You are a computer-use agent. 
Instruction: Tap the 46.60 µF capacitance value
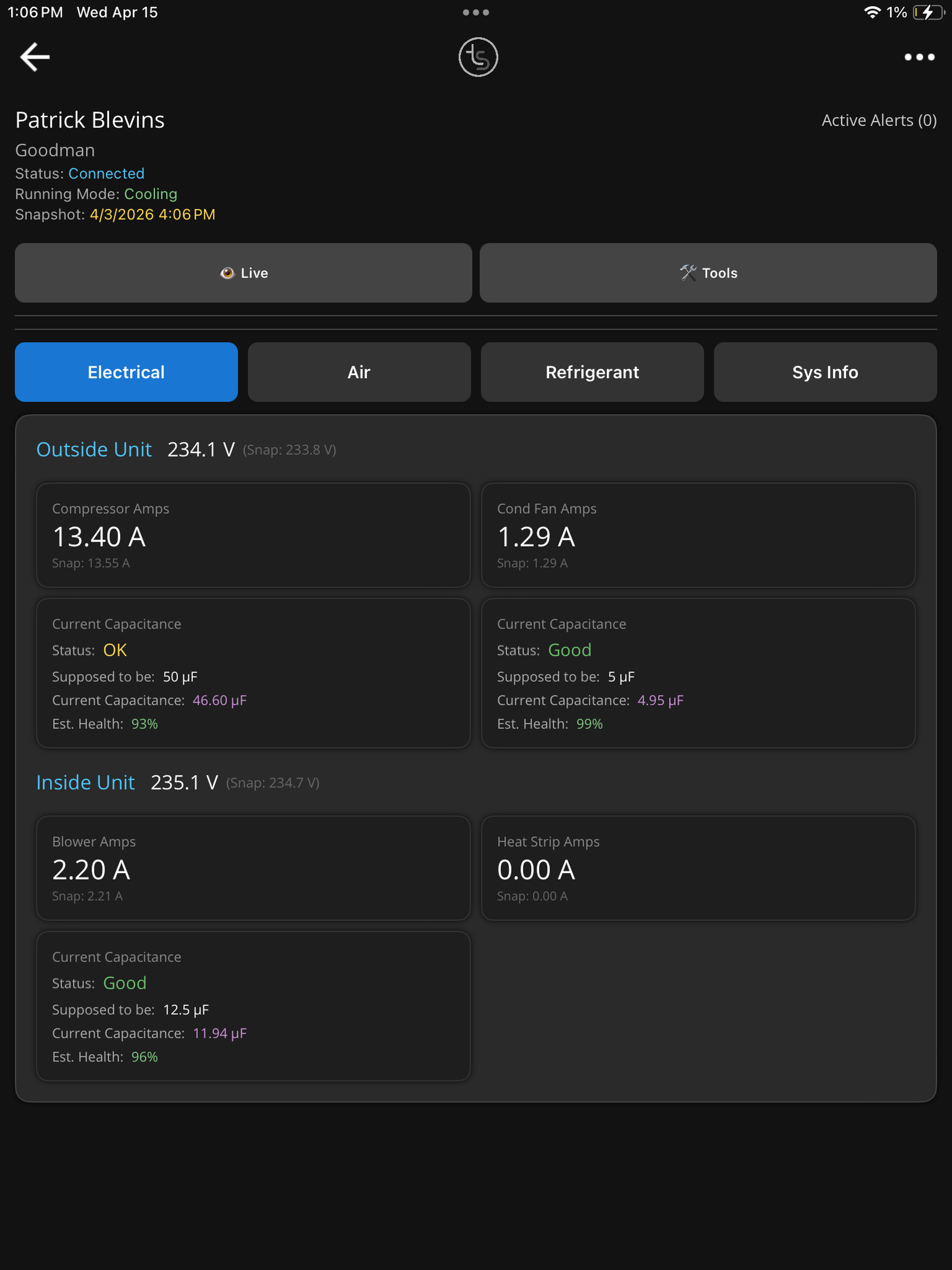pos(220,701)
